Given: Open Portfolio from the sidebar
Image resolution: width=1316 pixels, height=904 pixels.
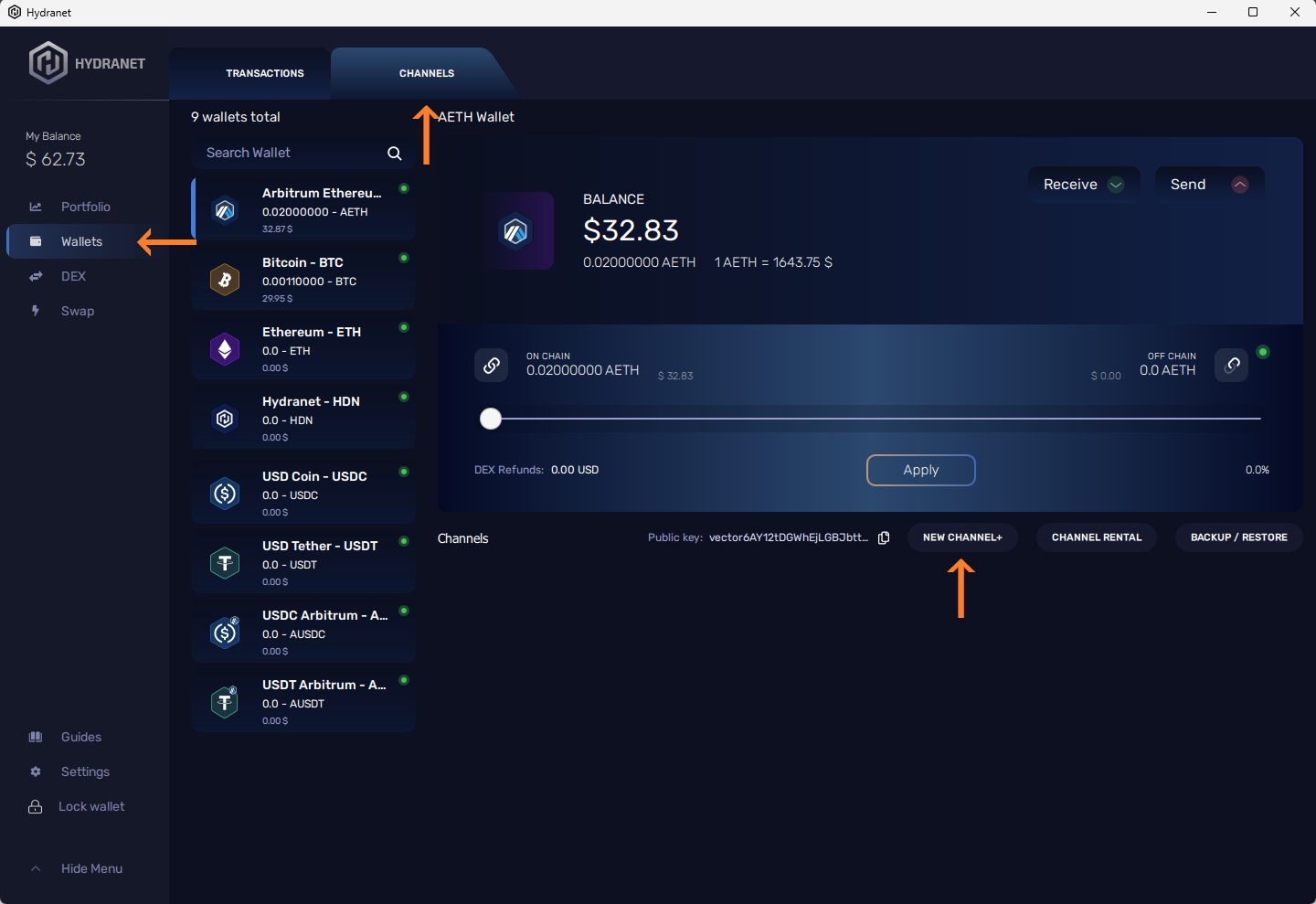Looking at the screenshot, I should click(x=86, y=207).
